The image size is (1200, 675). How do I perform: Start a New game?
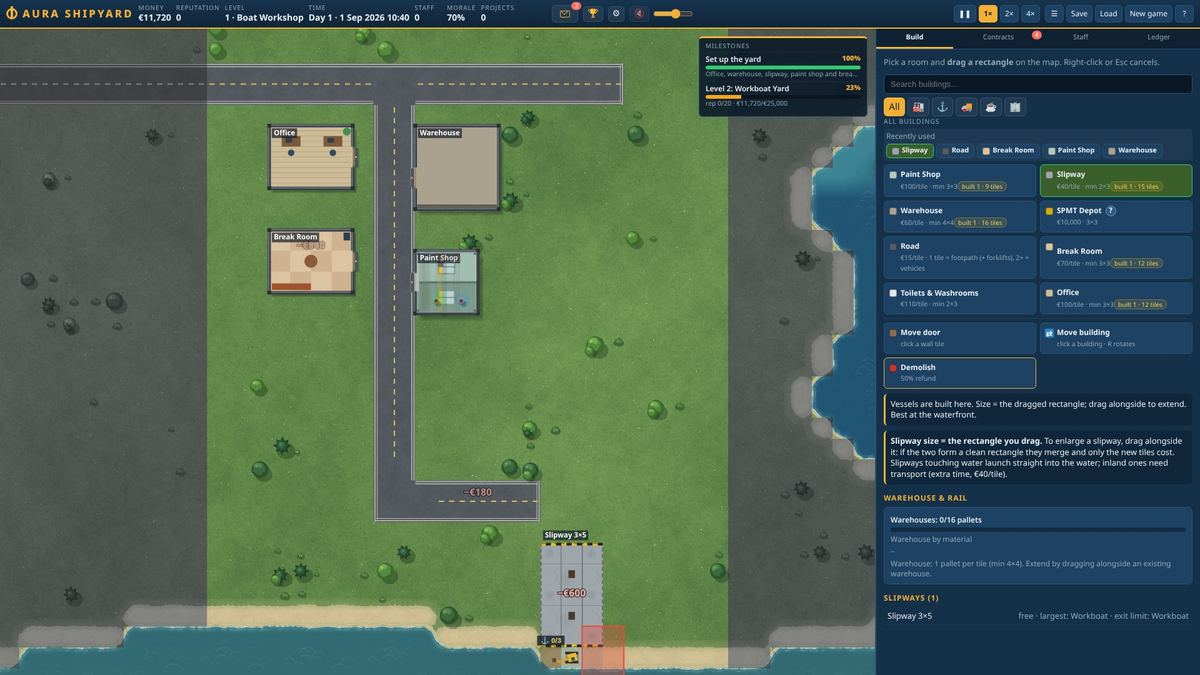tap(1149, 14)
